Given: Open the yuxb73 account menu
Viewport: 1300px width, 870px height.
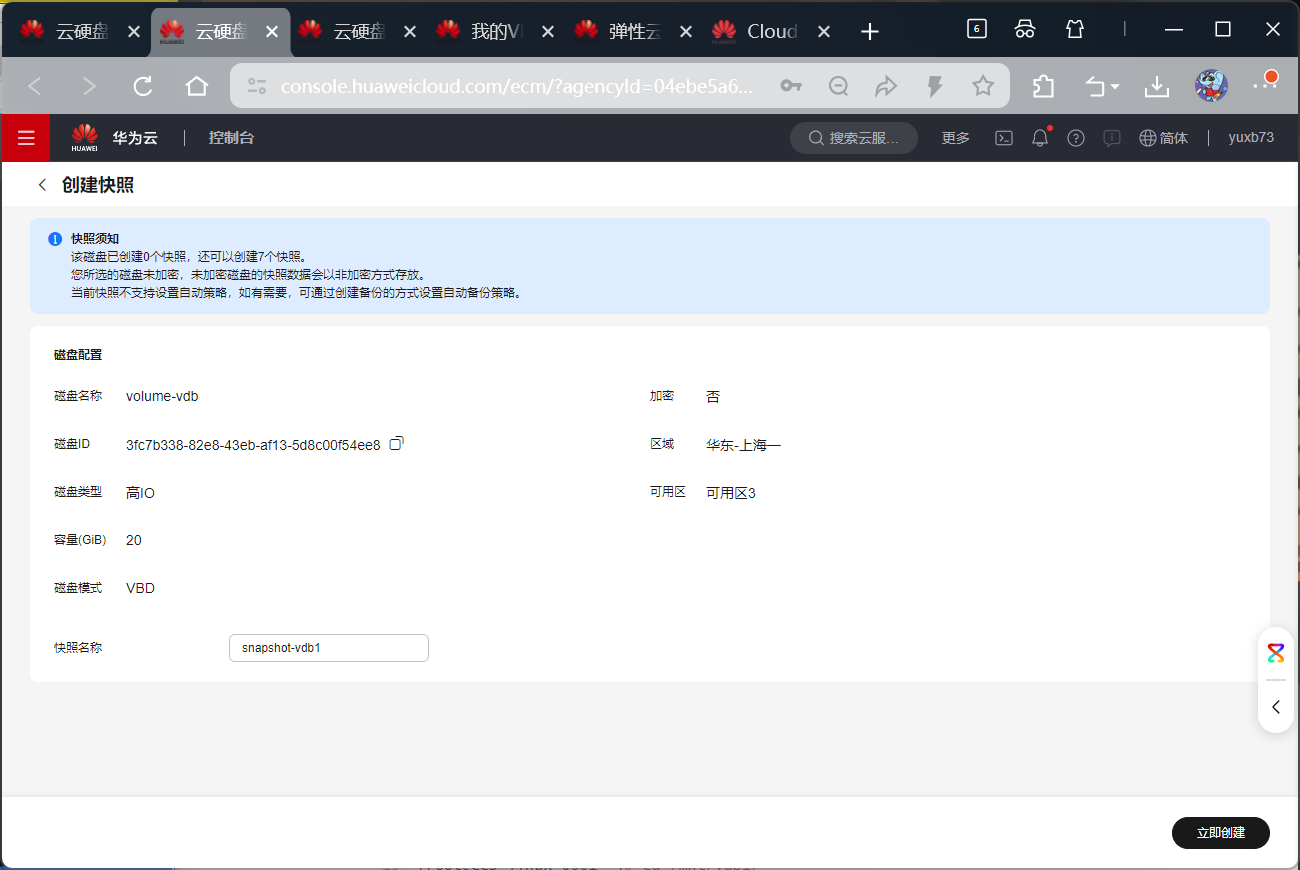Looking at the screenshot, I should click(1251, 138).
